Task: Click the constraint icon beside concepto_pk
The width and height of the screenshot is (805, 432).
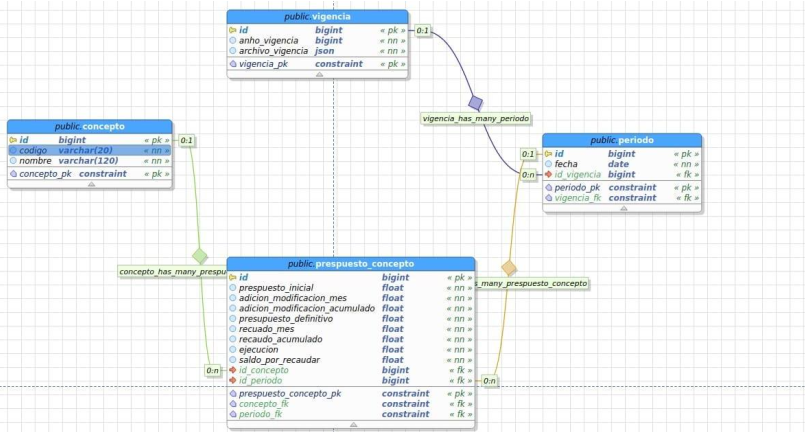Action: pos(13,174)
